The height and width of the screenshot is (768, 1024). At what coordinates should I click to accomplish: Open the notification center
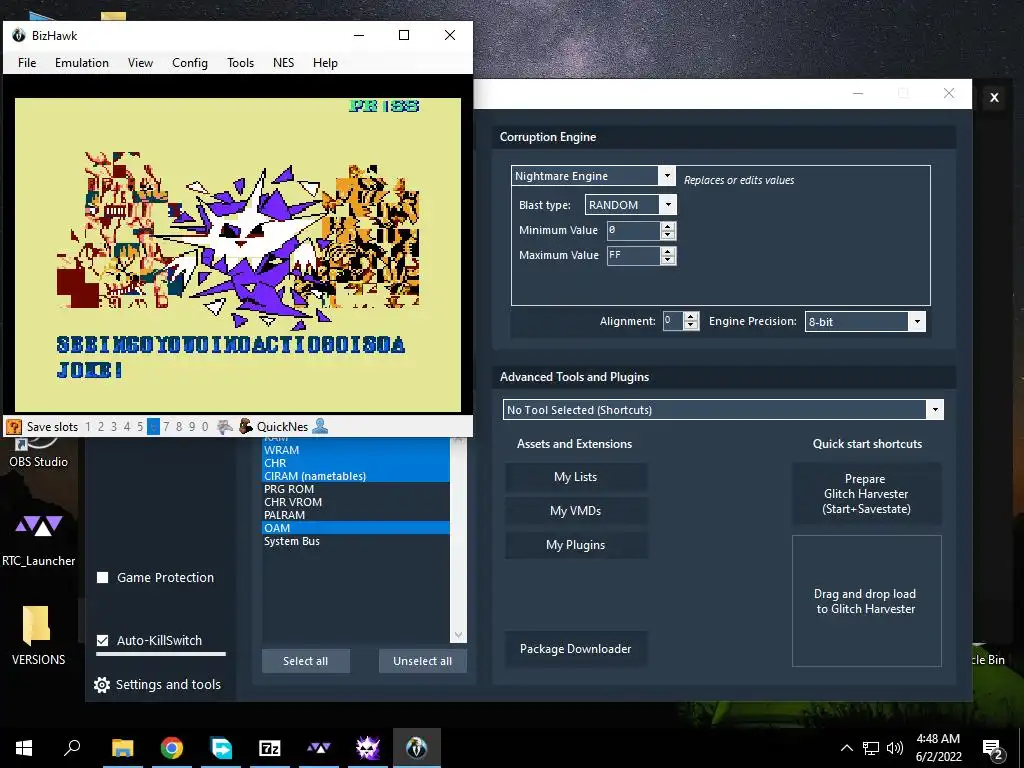click(x=993, y=749)
